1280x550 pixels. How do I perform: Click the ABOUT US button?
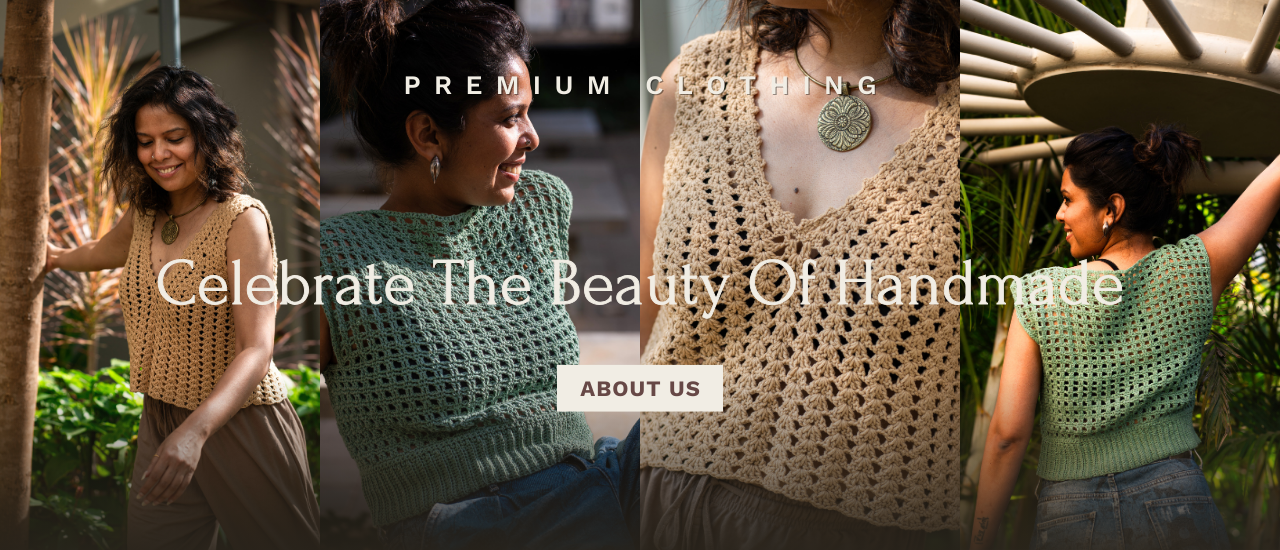[x=640, y=388]
